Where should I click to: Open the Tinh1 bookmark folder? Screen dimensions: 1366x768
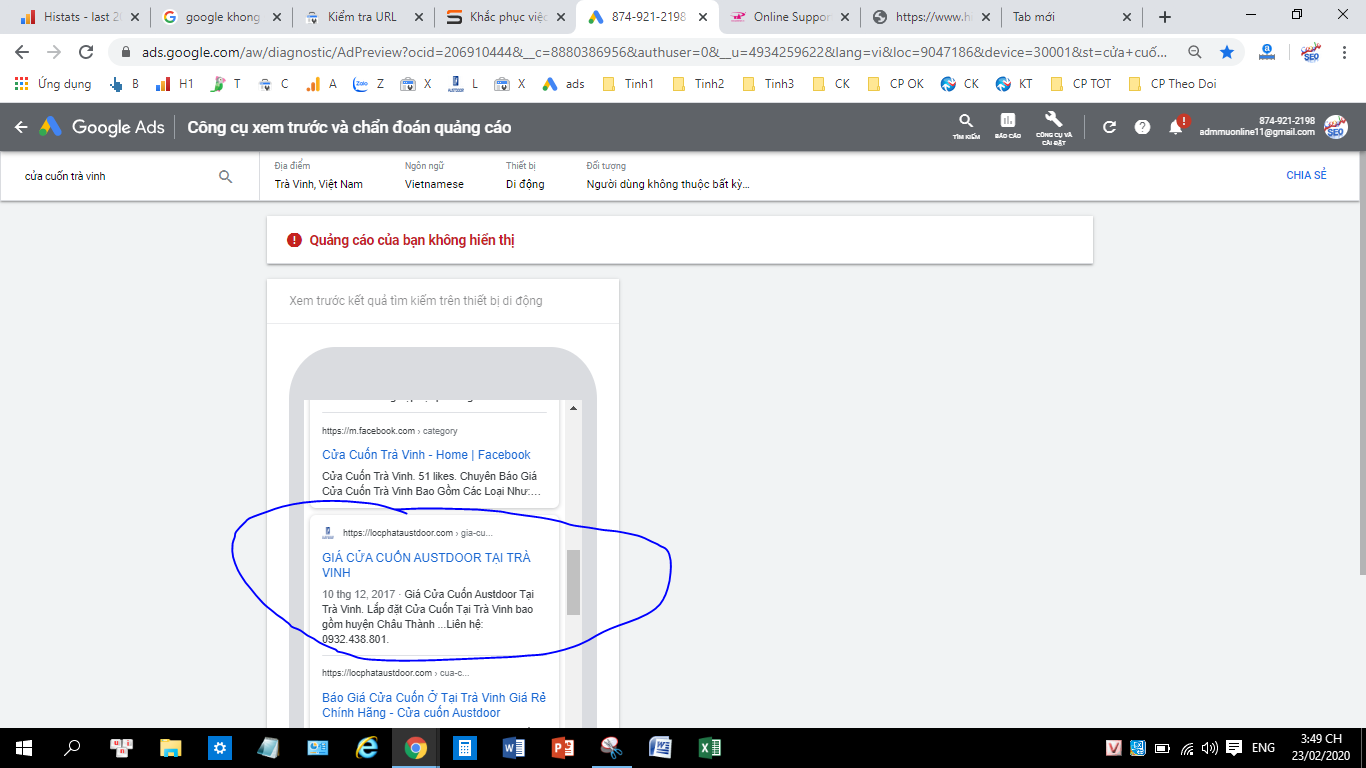pos(629,84)
